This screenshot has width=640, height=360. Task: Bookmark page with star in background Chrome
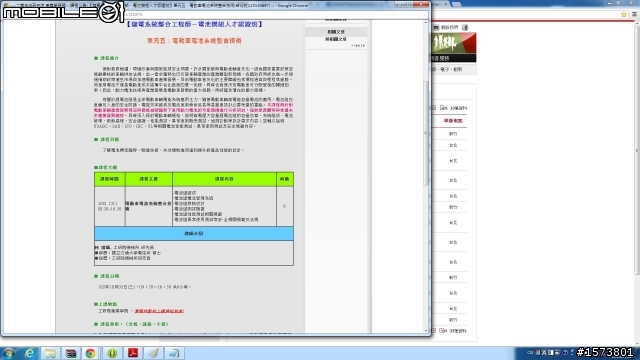pos(624,14)
